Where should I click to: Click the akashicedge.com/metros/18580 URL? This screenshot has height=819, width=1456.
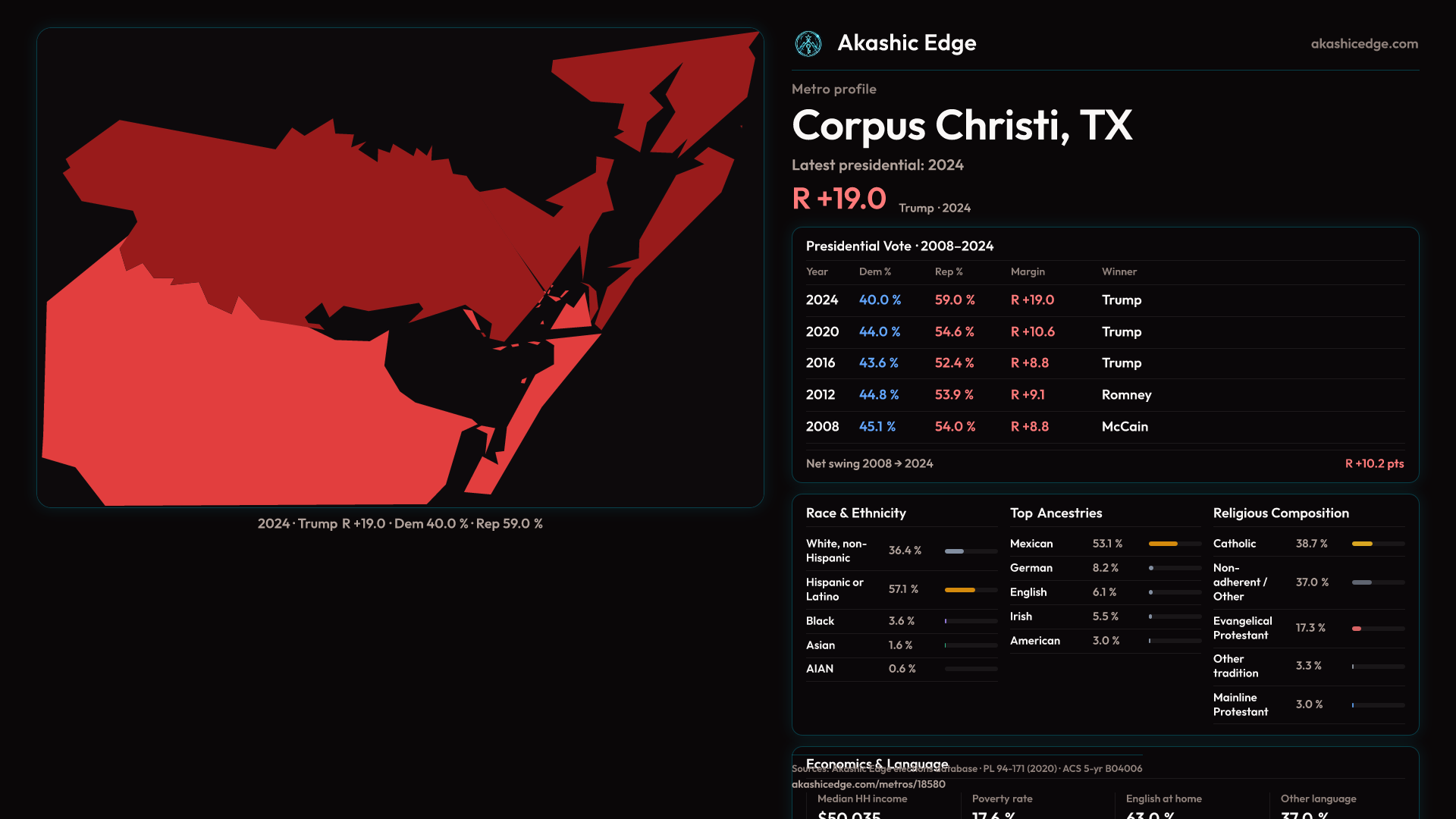868,784
